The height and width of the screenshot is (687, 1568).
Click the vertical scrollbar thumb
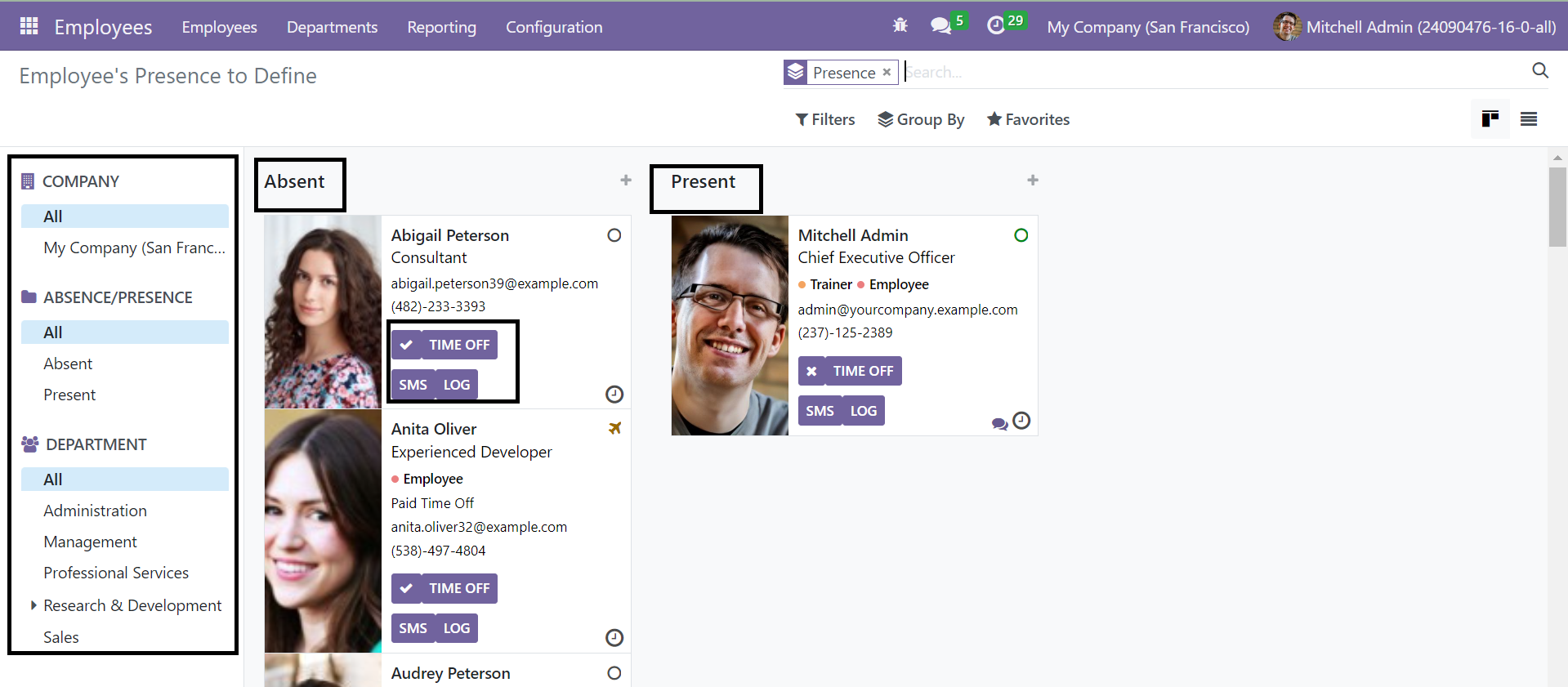click(1557, 207)
